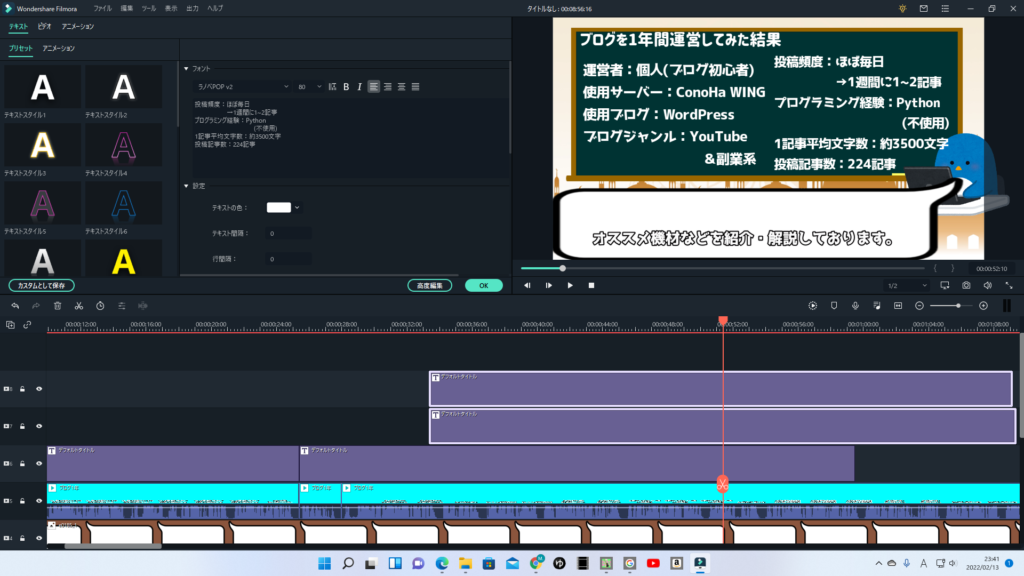This screenshot has width=1024, height=576.
Task: Click the mail envelope icon in title bar
Action: click(924, 8)
